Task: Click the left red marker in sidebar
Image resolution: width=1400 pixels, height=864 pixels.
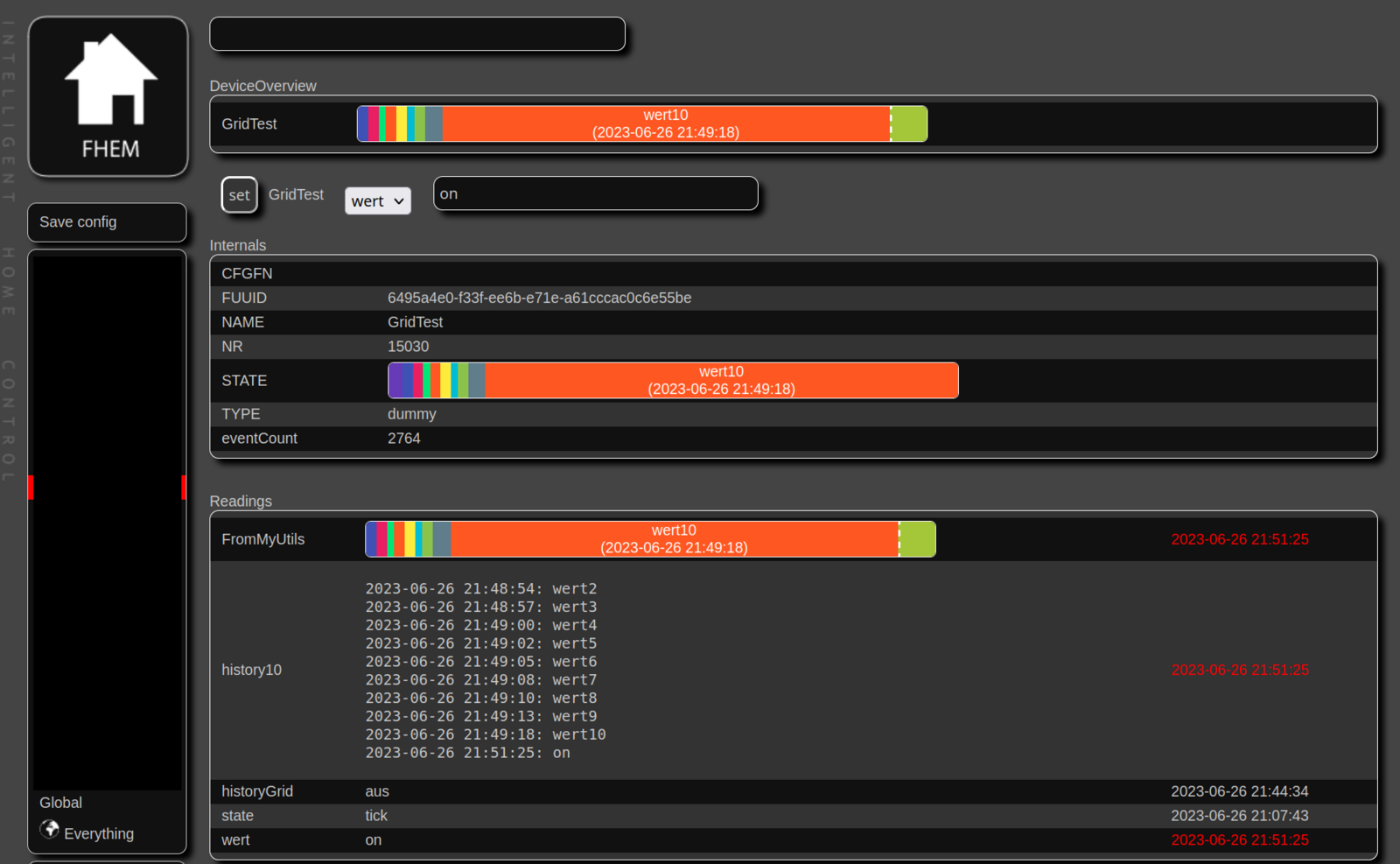Action: tap(31, 488)
